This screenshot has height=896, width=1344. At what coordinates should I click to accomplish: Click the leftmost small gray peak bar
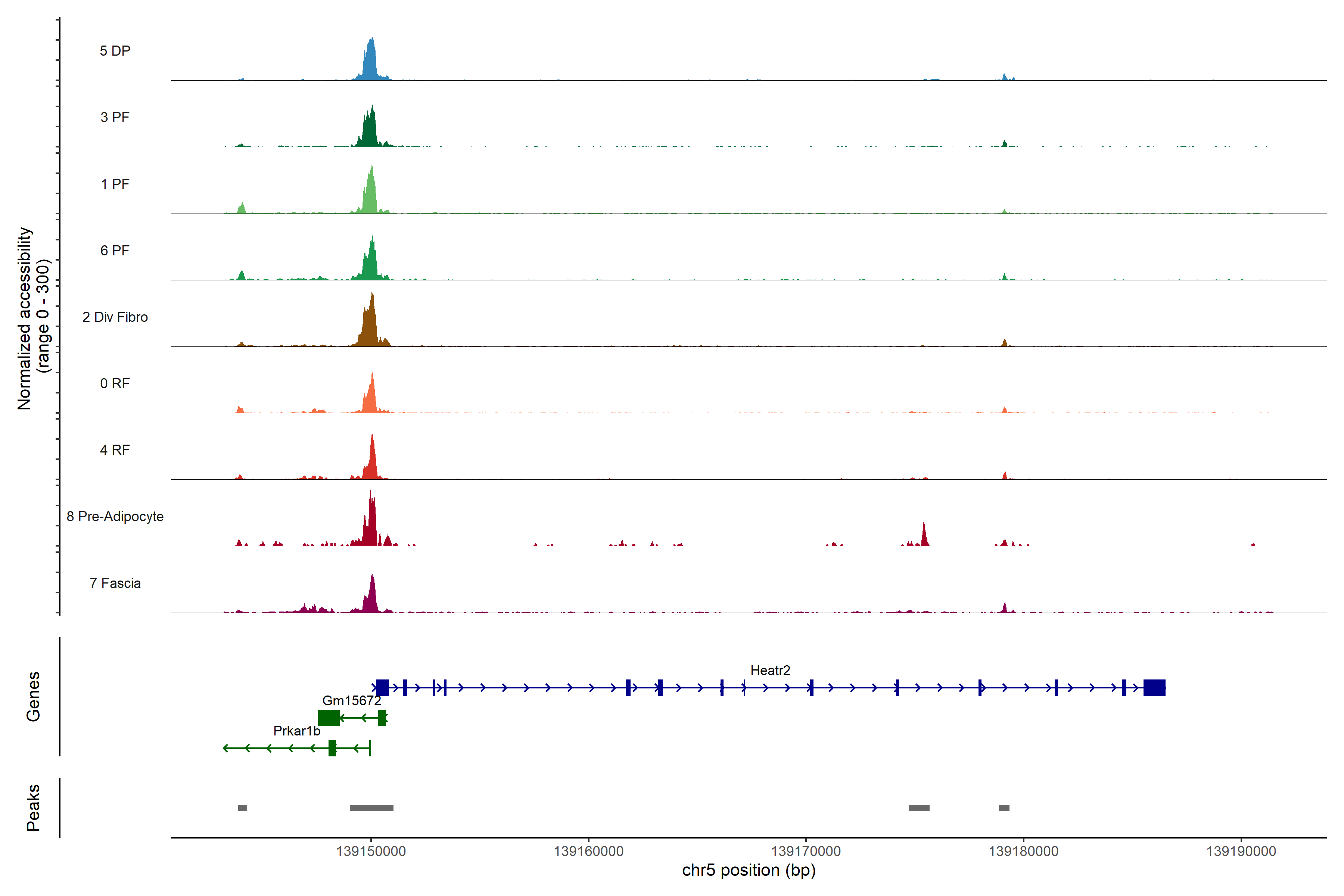pos(242,808)
